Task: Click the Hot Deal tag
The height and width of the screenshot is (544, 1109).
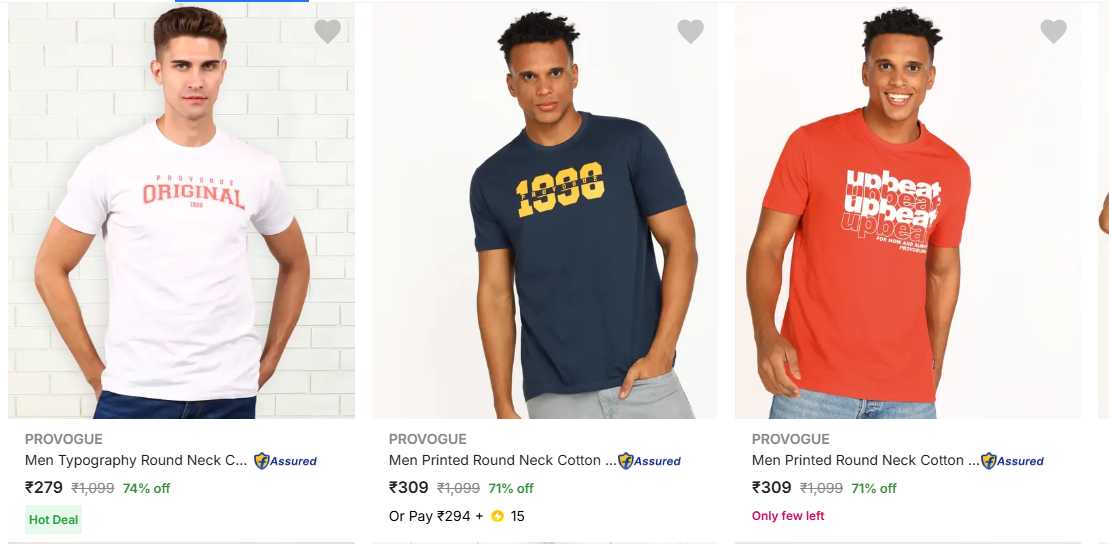Action: pos(53,519)
